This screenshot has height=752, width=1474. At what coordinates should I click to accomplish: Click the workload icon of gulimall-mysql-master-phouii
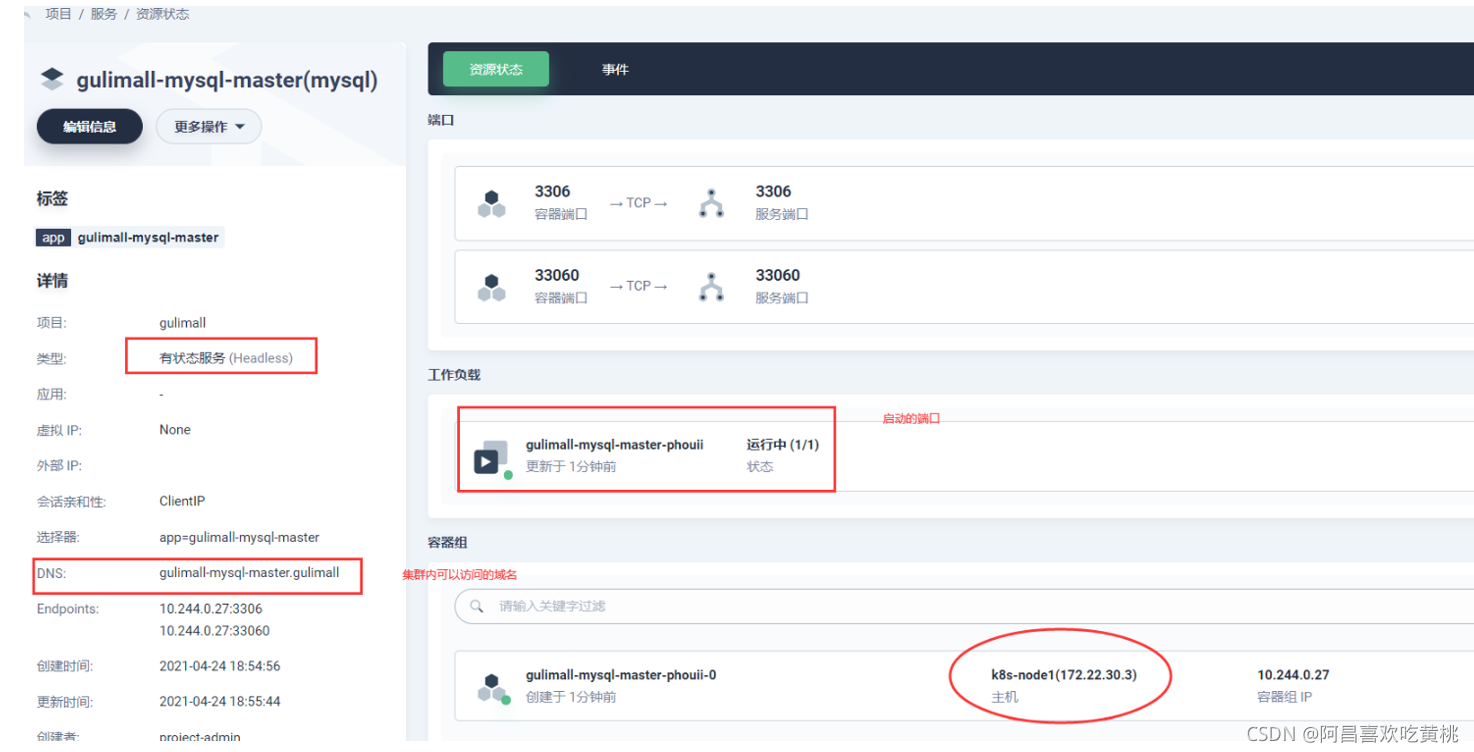(x=492, y=458)
